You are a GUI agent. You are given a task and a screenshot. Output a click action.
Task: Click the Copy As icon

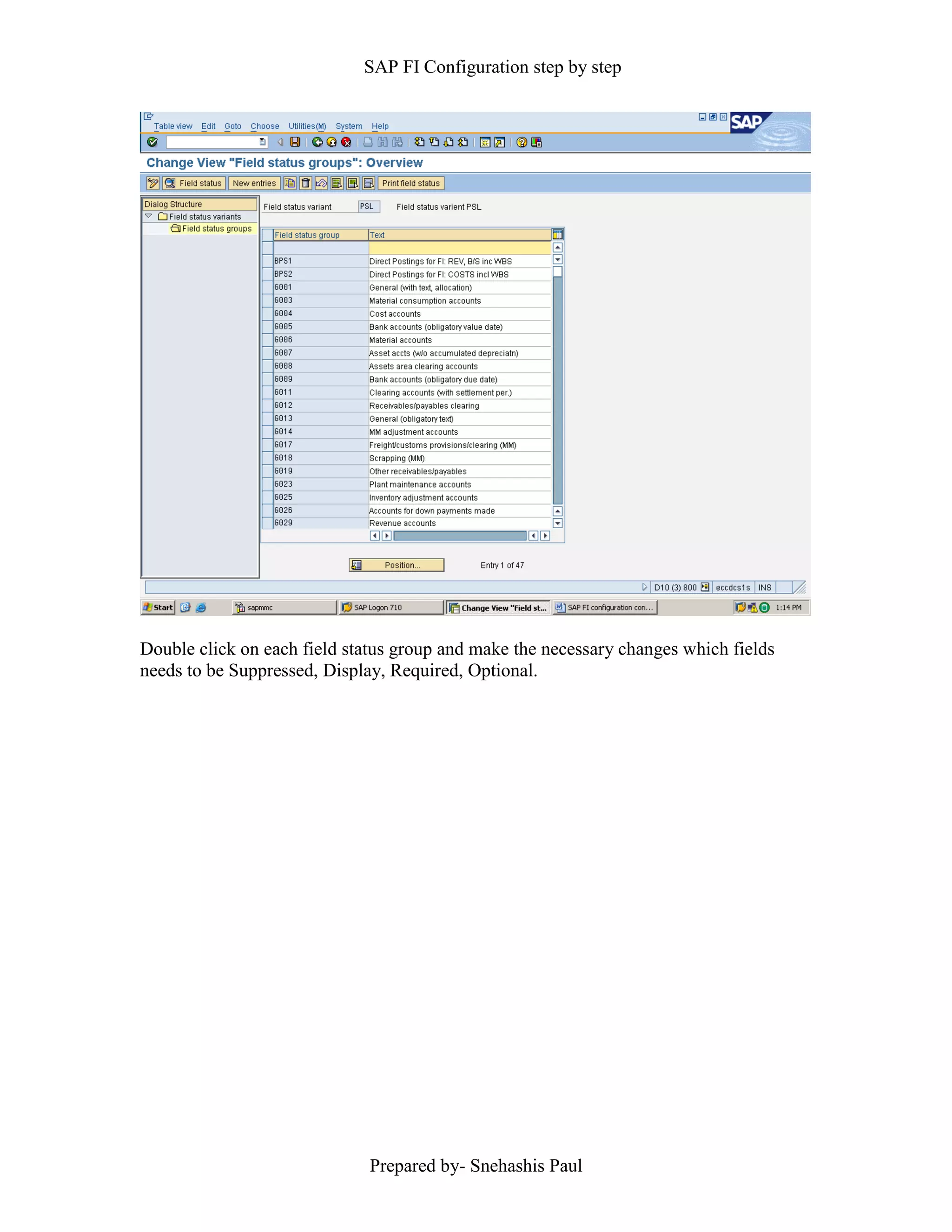coord(290,183)
